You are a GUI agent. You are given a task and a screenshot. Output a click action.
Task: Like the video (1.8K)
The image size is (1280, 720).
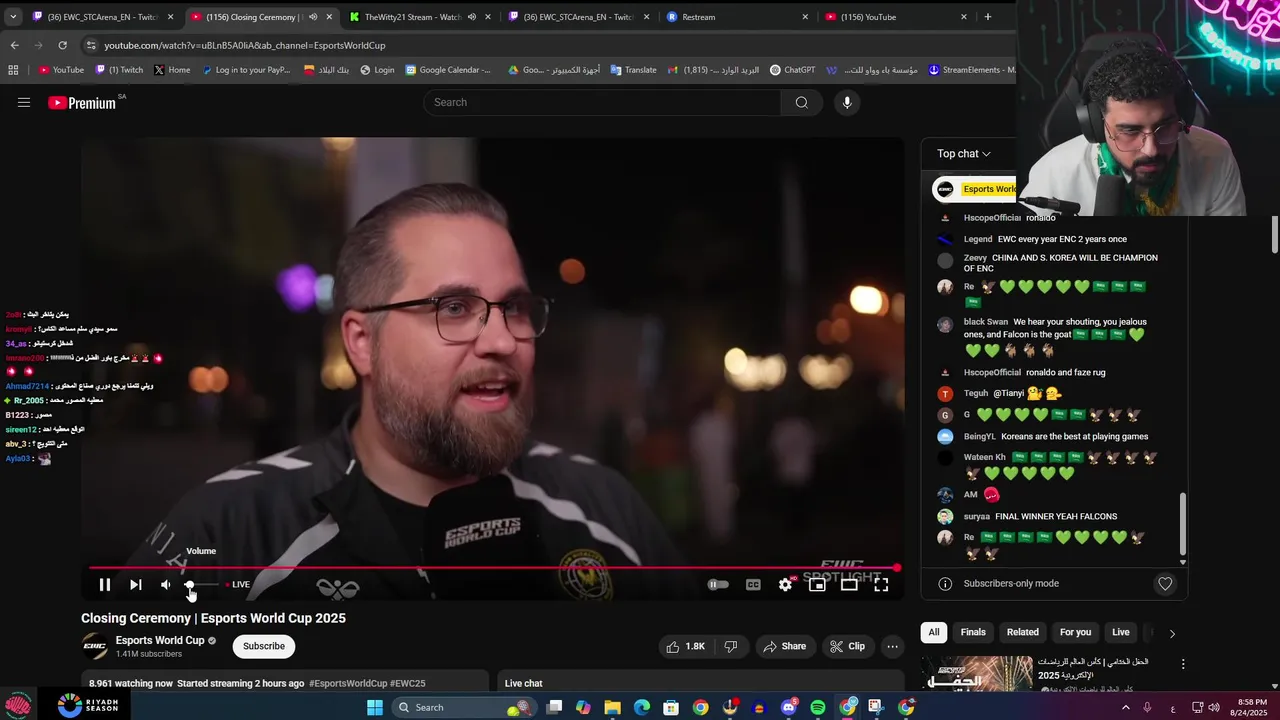(686, 646)
